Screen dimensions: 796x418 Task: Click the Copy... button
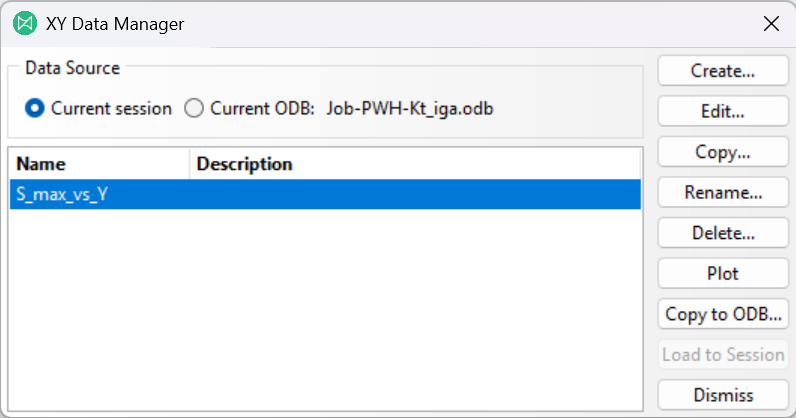coord(723,152)
